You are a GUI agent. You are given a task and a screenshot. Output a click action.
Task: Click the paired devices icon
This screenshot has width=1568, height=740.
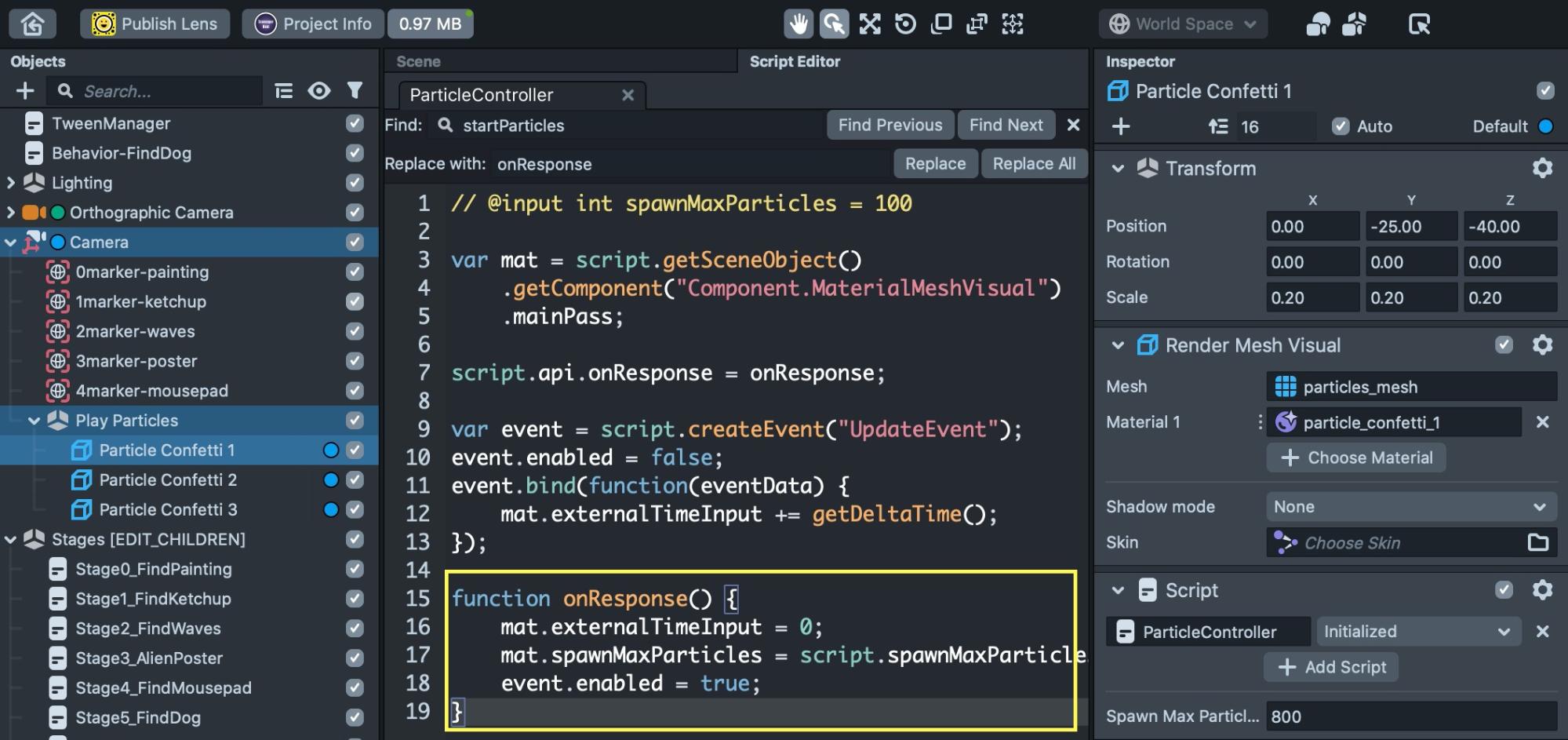pyautogui.click(x=1318, y=24)
